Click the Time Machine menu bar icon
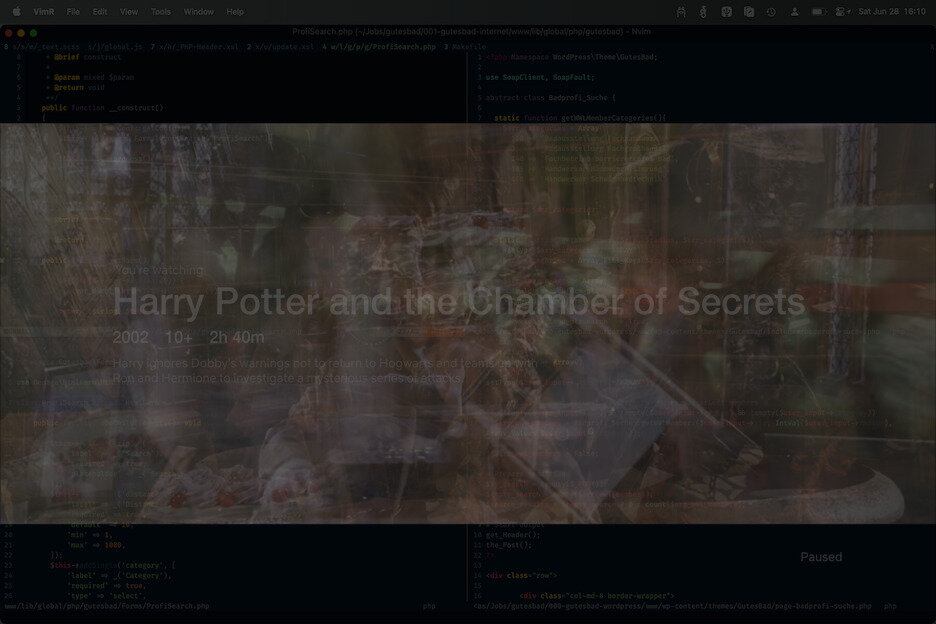 tap(771, 11)
